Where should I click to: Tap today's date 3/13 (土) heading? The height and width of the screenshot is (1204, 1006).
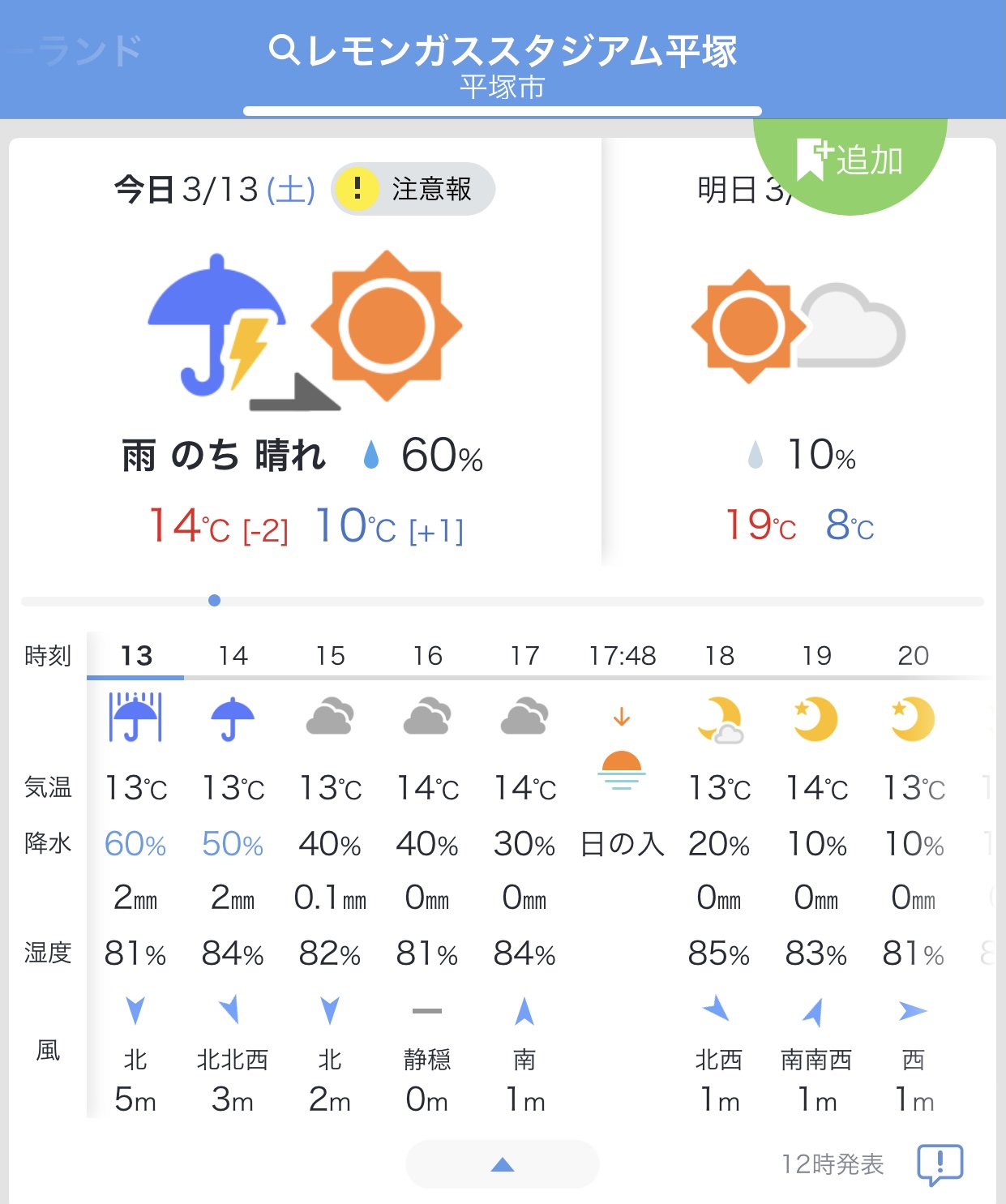(215, 190)
